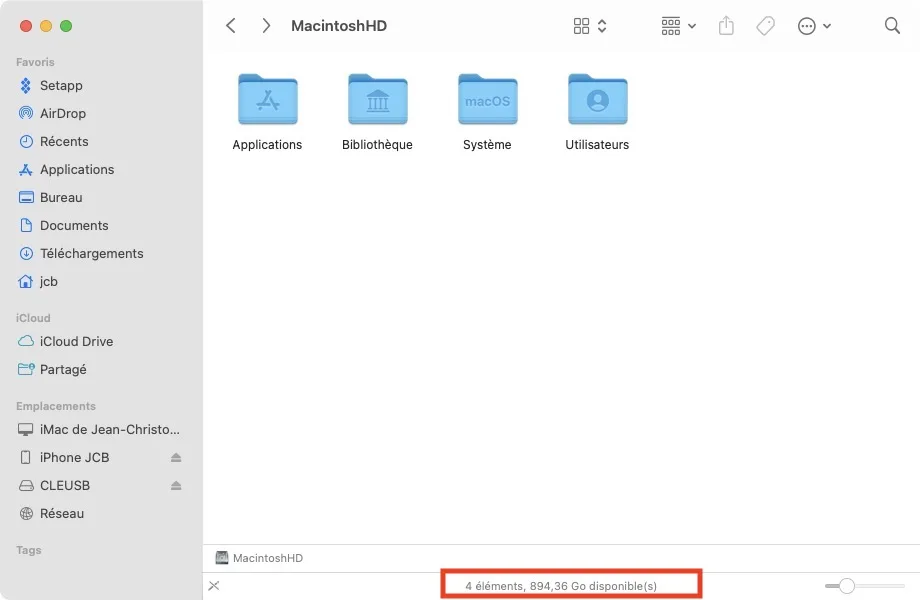The image size is (920, 600).
Task: Click the tools icon in status bar
Action: click(214, 585)
